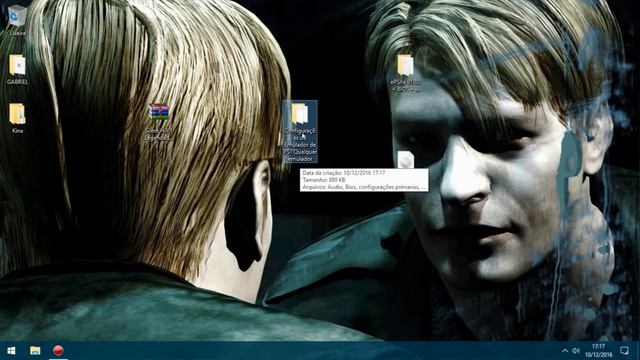Select the Configurações de Emulador de PS1 folder

click(x=300, y=132)
